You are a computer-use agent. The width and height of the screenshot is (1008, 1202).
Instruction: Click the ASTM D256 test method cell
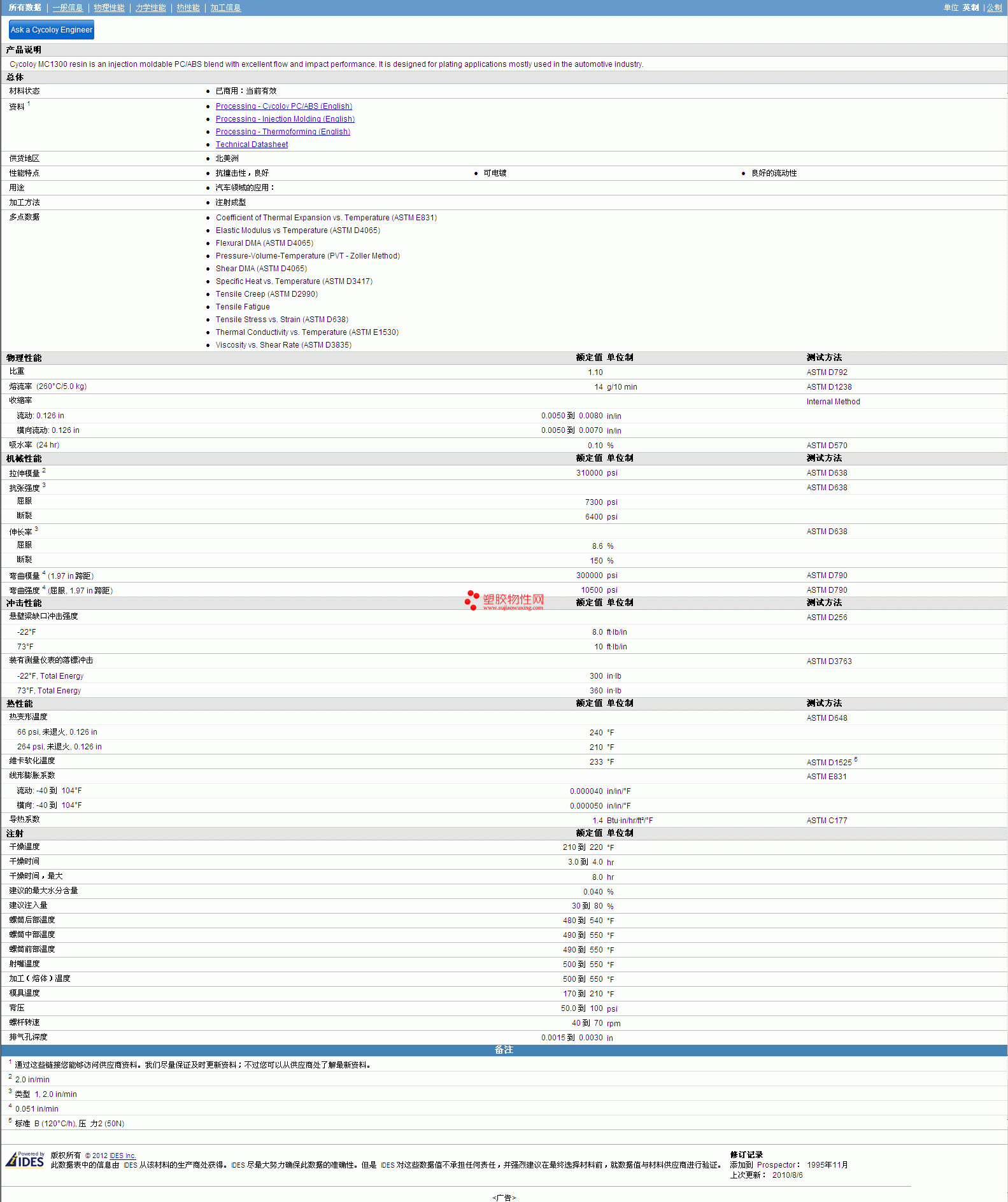click(x=827, y=618)
